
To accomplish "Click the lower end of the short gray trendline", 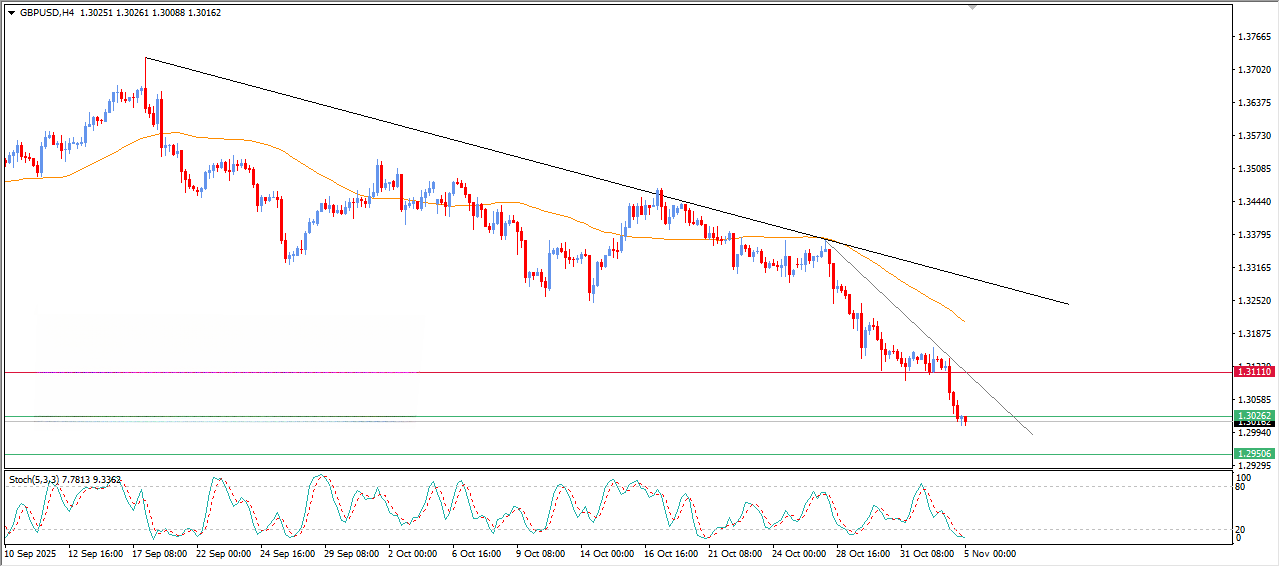I will (1031, 434).
